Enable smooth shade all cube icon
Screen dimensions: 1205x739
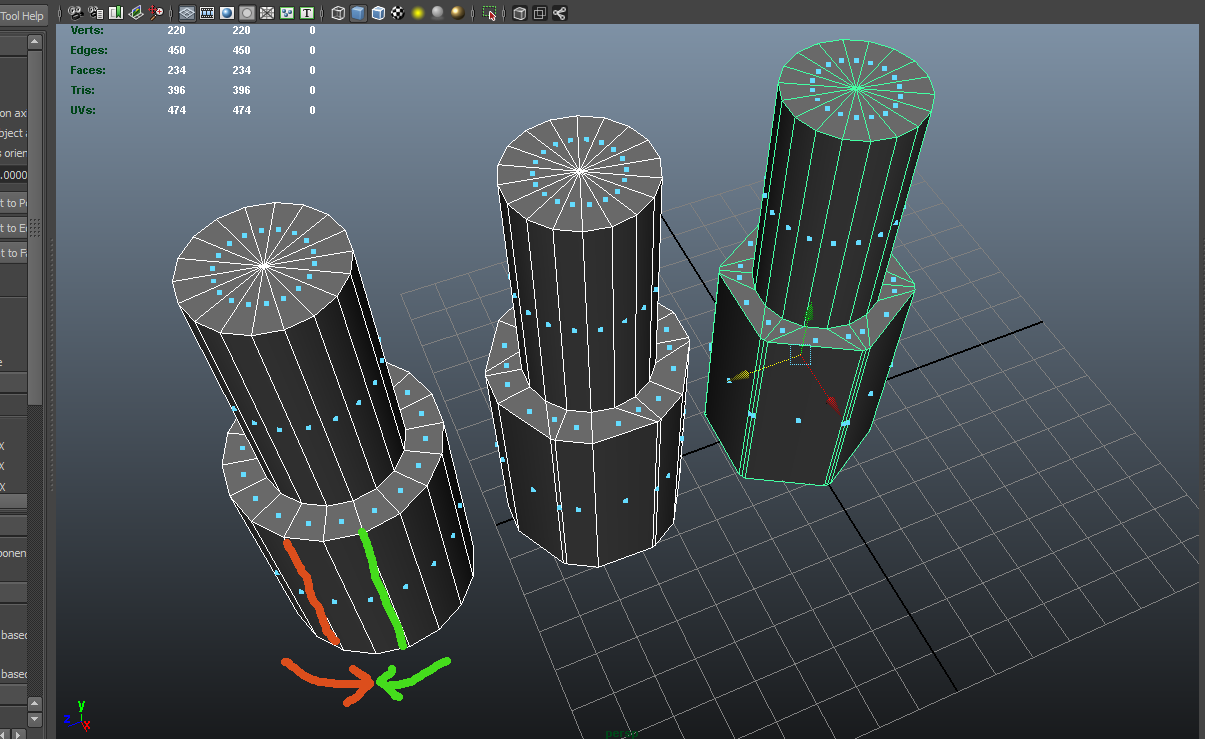coord(358,14)
